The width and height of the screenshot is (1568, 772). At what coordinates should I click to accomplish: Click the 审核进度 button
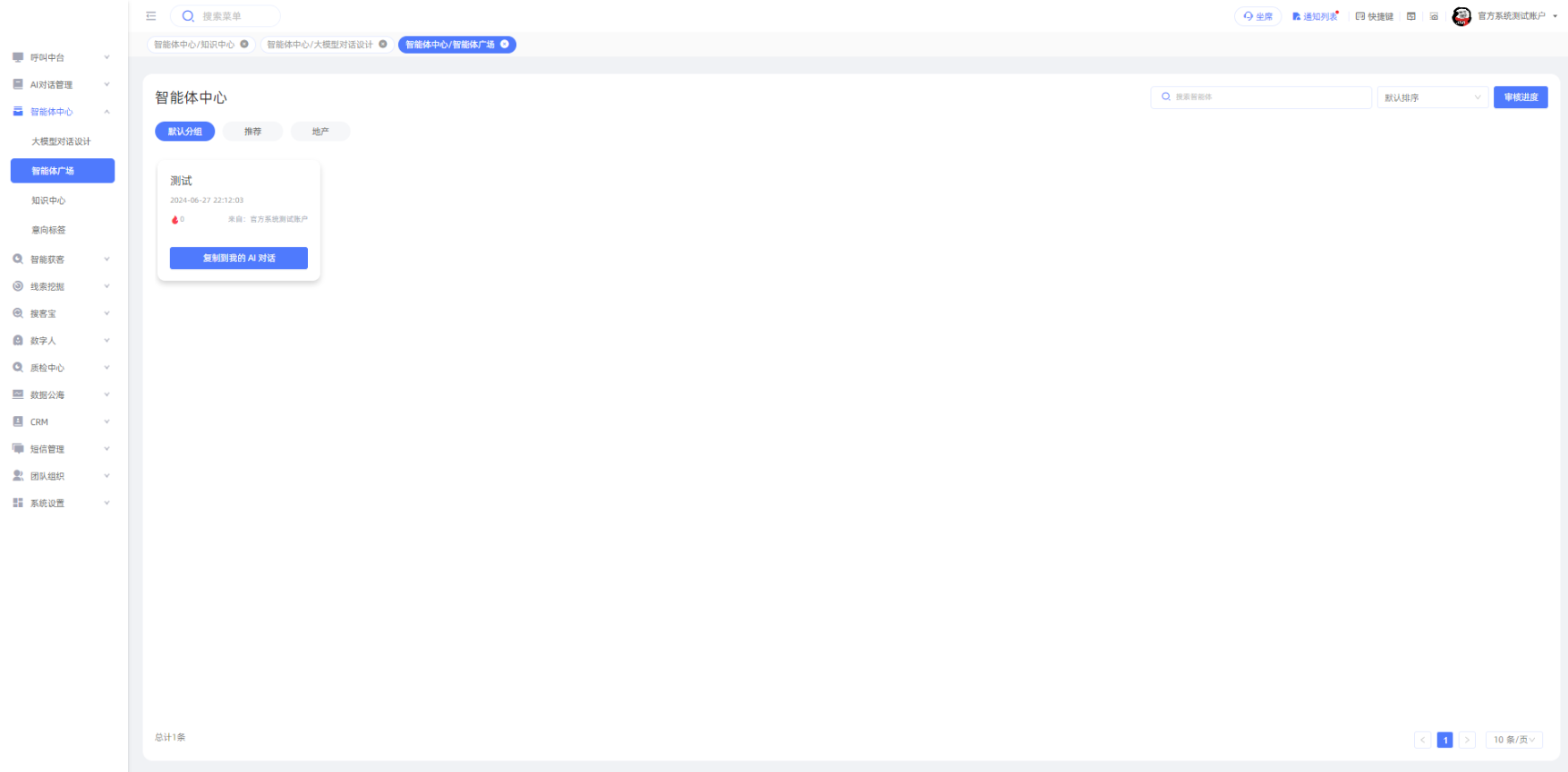click(x=1521, y=98)
